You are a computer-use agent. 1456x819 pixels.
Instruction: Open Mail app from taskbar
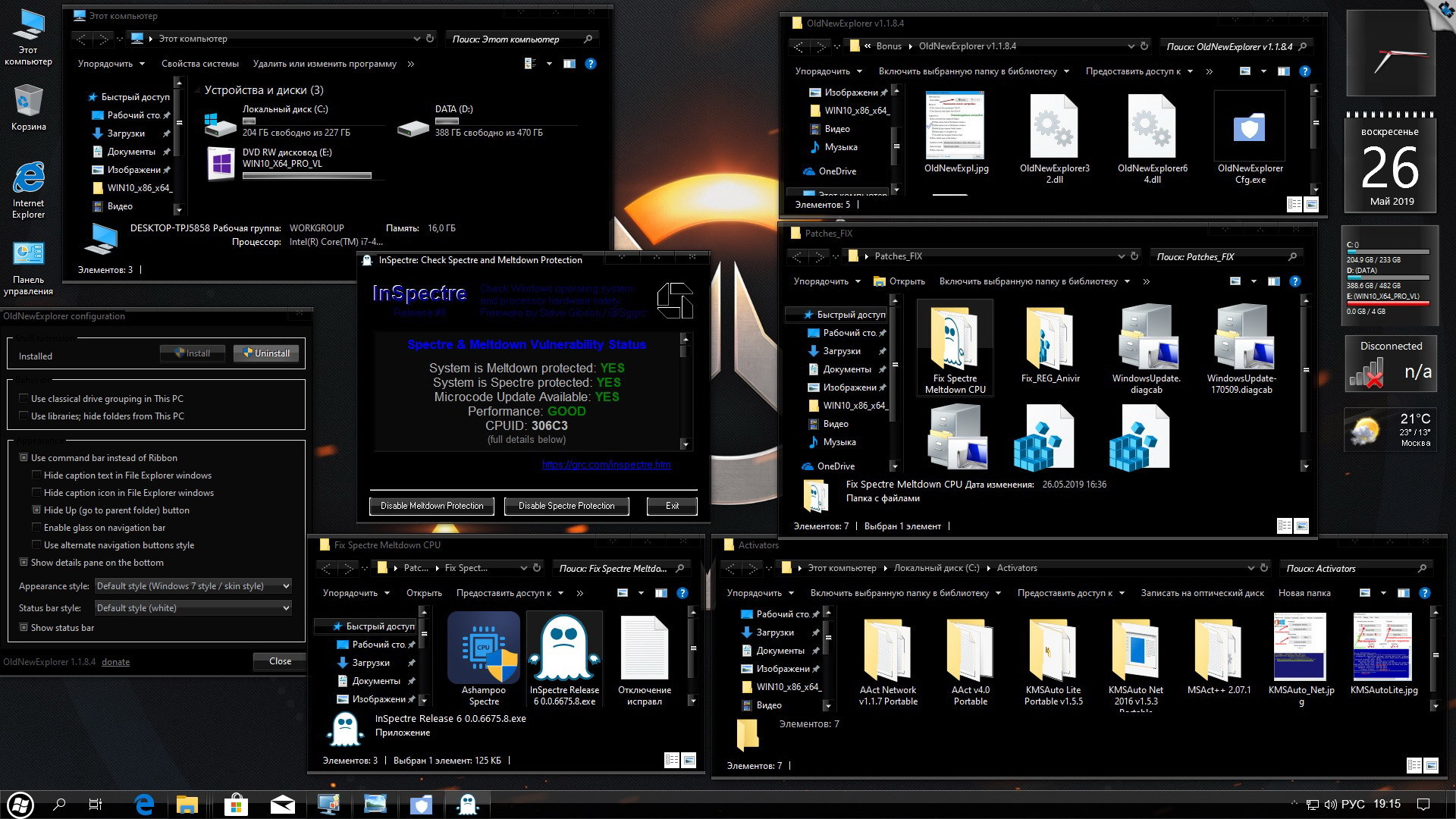(x=282, y=804)
